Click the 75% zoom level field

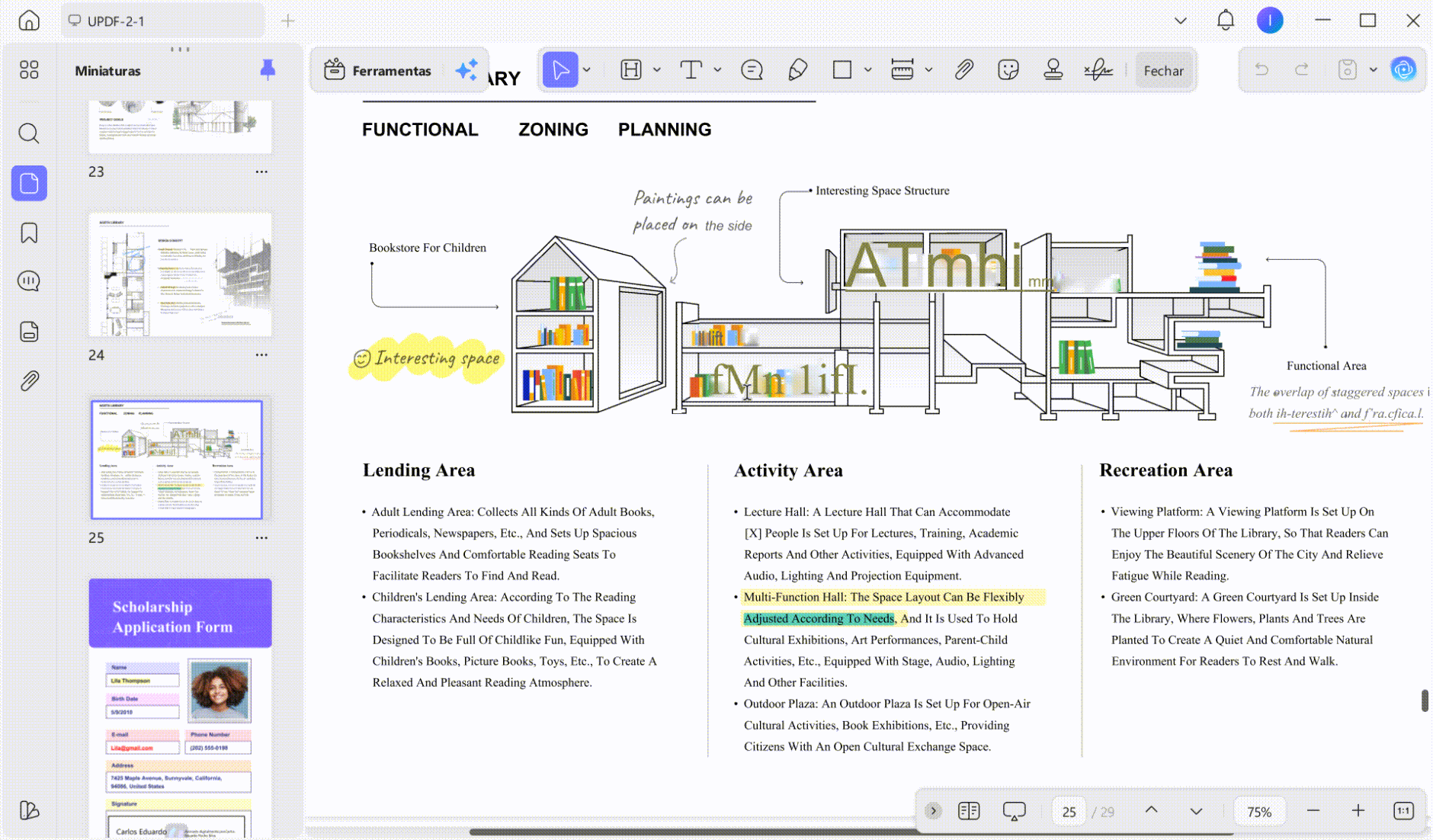[x=1259, y=812]
